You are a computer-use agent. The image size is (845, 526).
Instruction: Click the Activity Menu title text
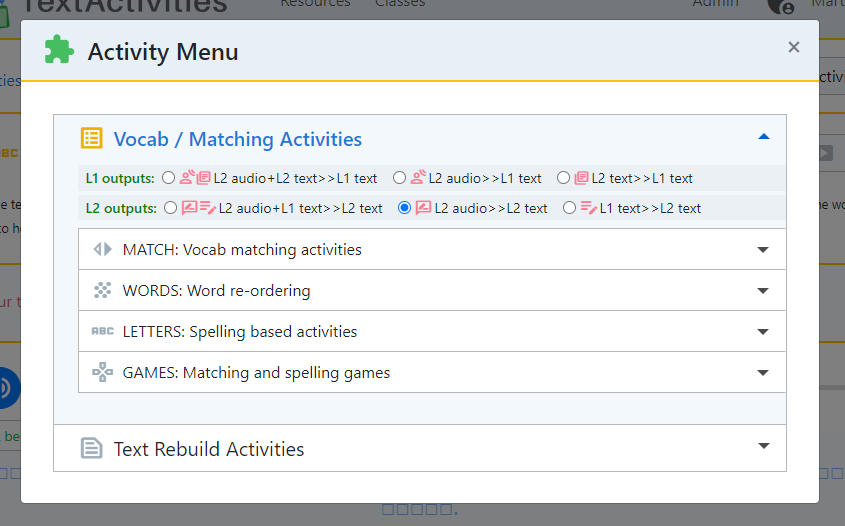(163, 52)
